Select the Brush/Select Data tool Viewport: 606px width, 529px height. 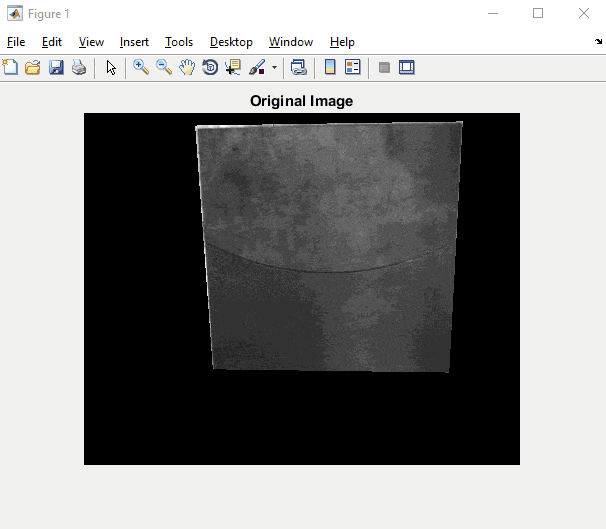coord(257,68)
